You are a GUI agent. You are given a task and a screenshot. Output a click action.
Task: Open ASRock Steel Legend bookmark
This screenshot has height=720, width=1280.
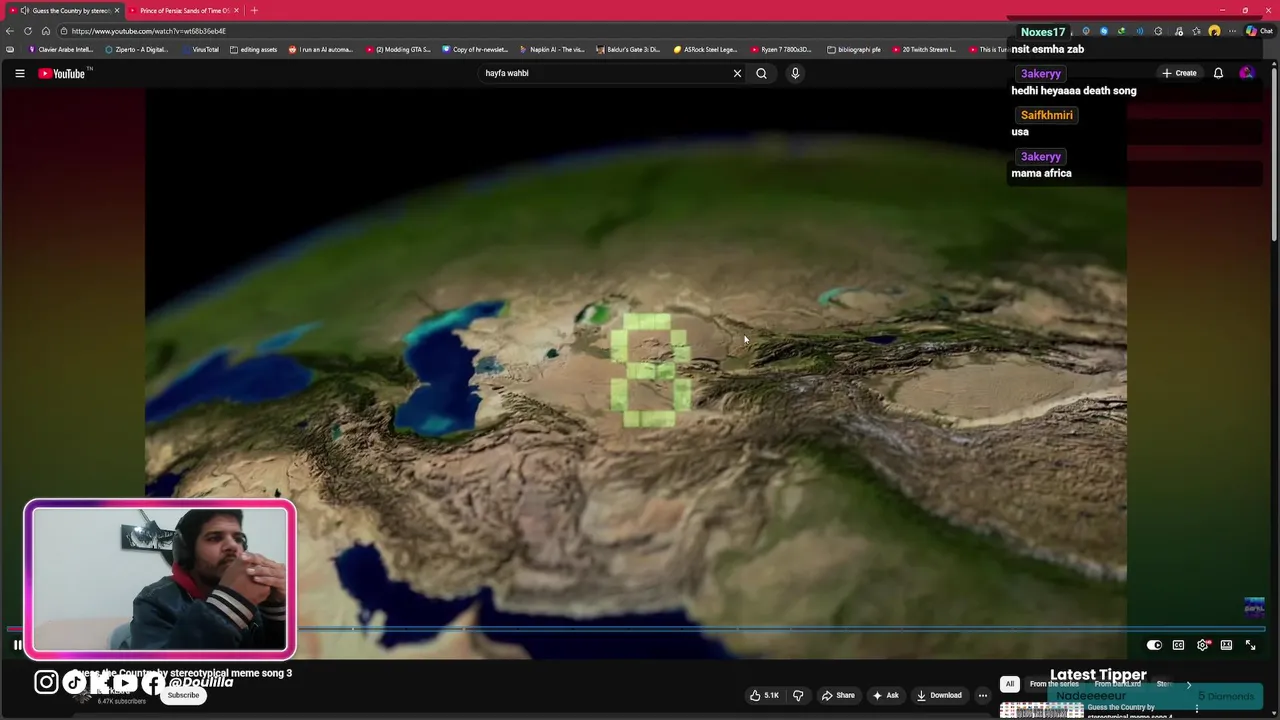[706, 49]
